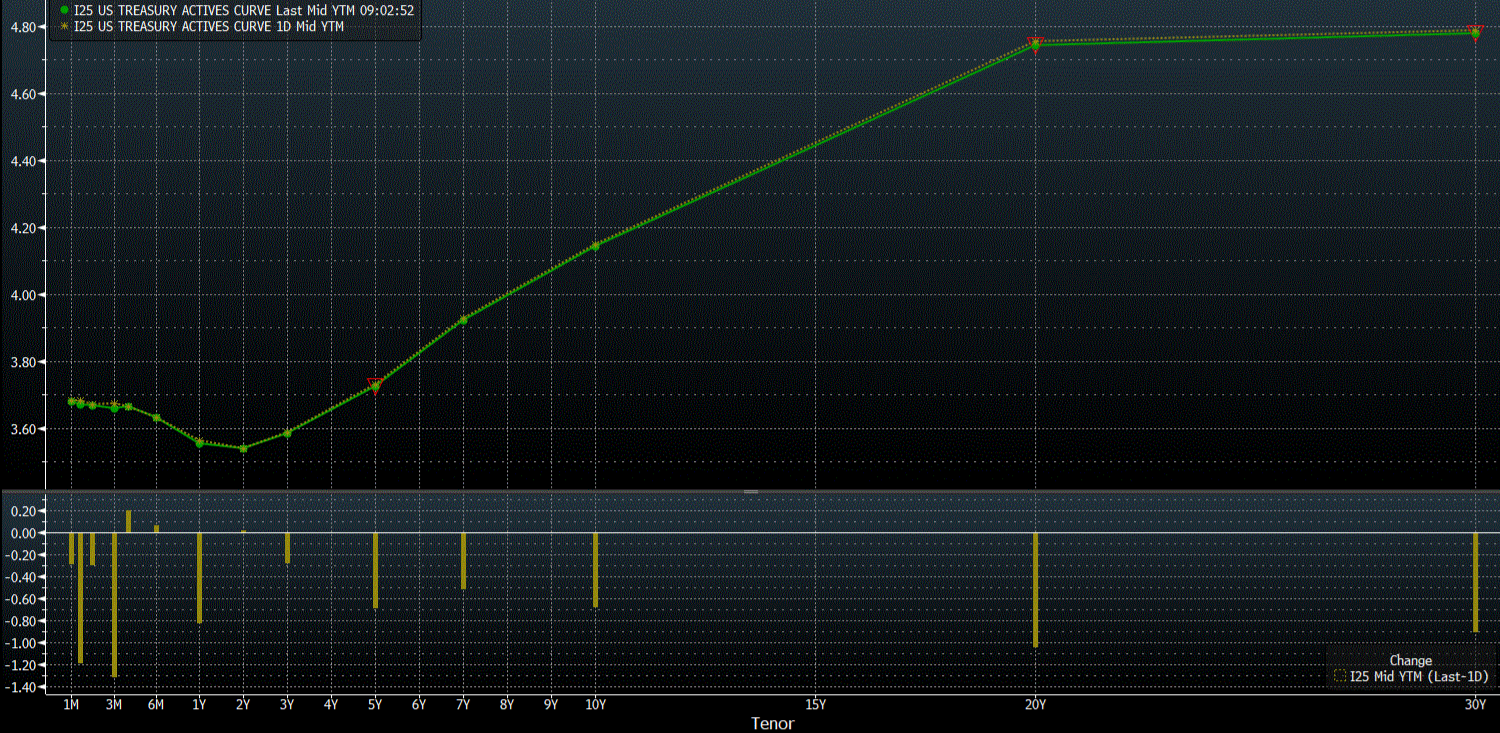Click the 30Y change bar in the lower panel
The image size is (1500, 733).
coord(1475,581)
